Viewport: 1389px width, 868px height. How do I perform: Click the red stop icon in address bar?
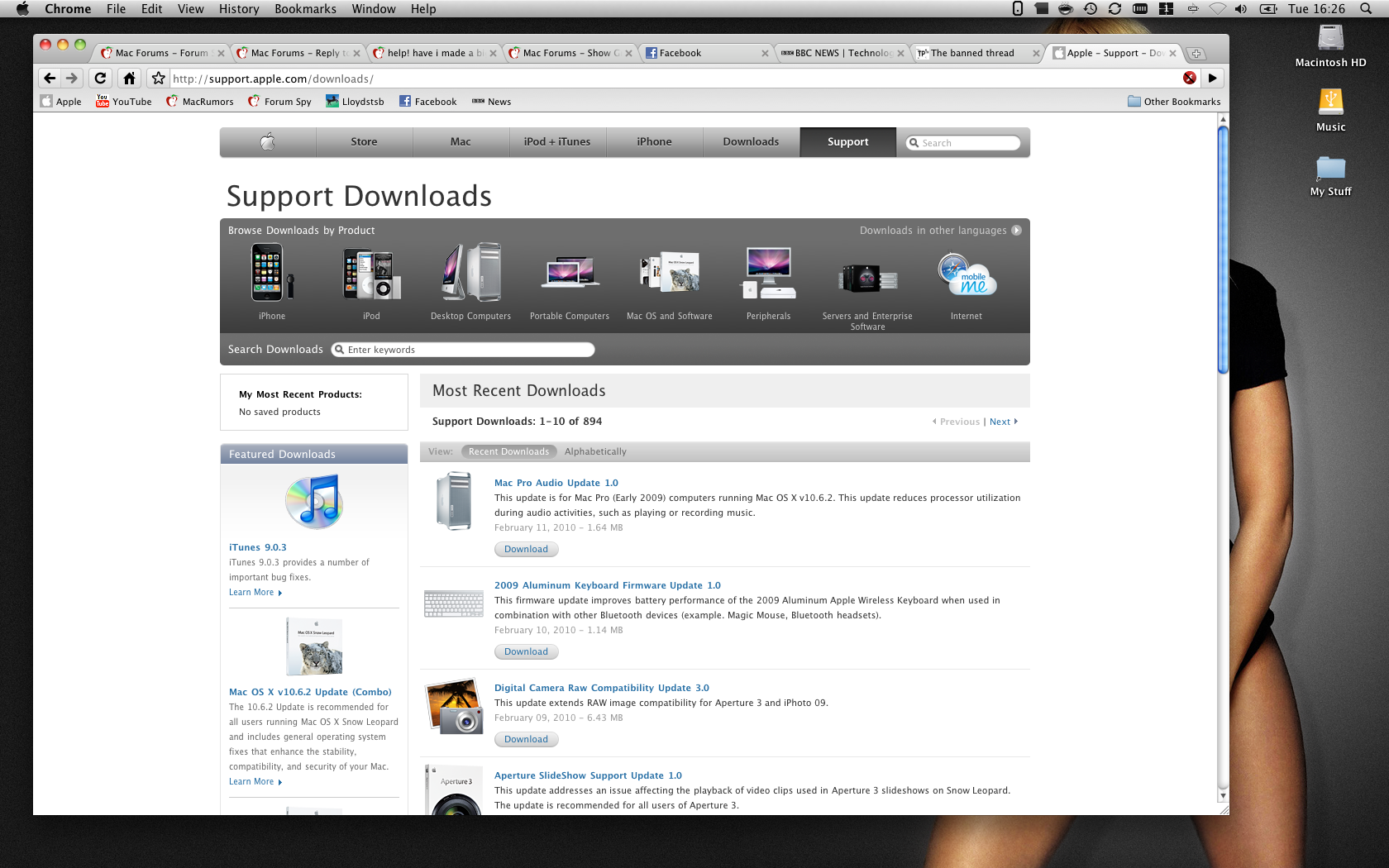1189,78
